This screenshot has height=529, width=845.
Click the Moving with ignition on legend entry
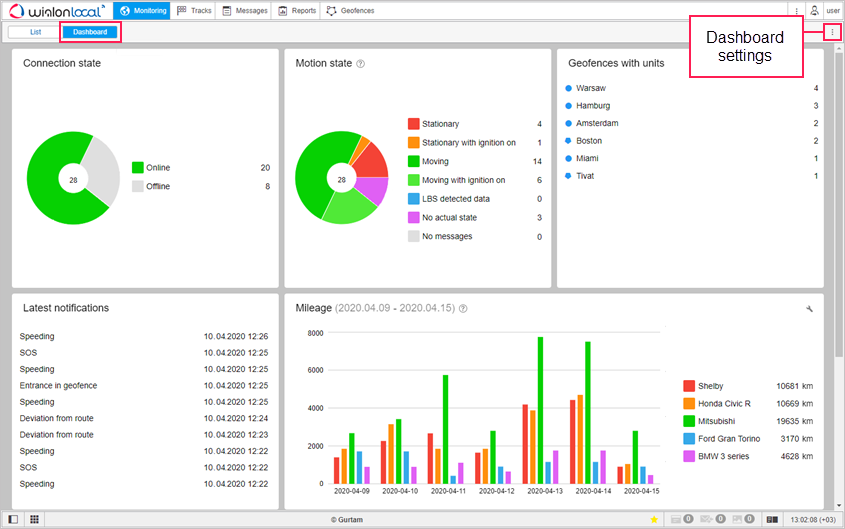(x=475, y=180)
